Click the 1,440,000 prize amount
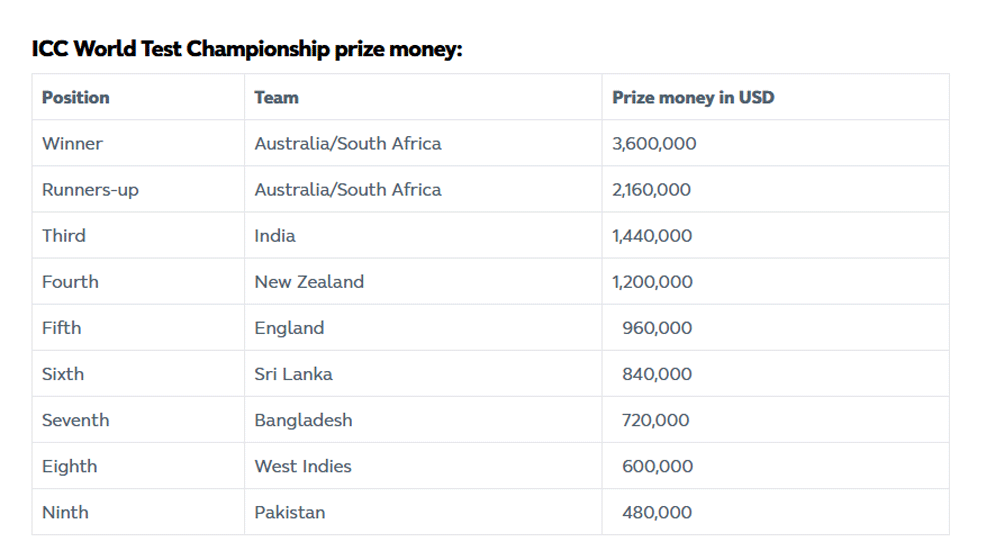Screen dimensions: 995x560 click(652, 236)
